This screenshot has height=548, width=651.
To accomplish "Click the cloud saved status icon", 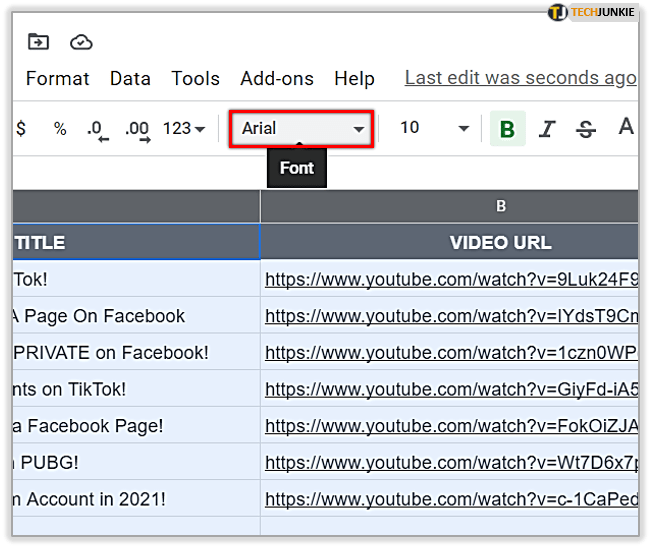I will (81, 42).
